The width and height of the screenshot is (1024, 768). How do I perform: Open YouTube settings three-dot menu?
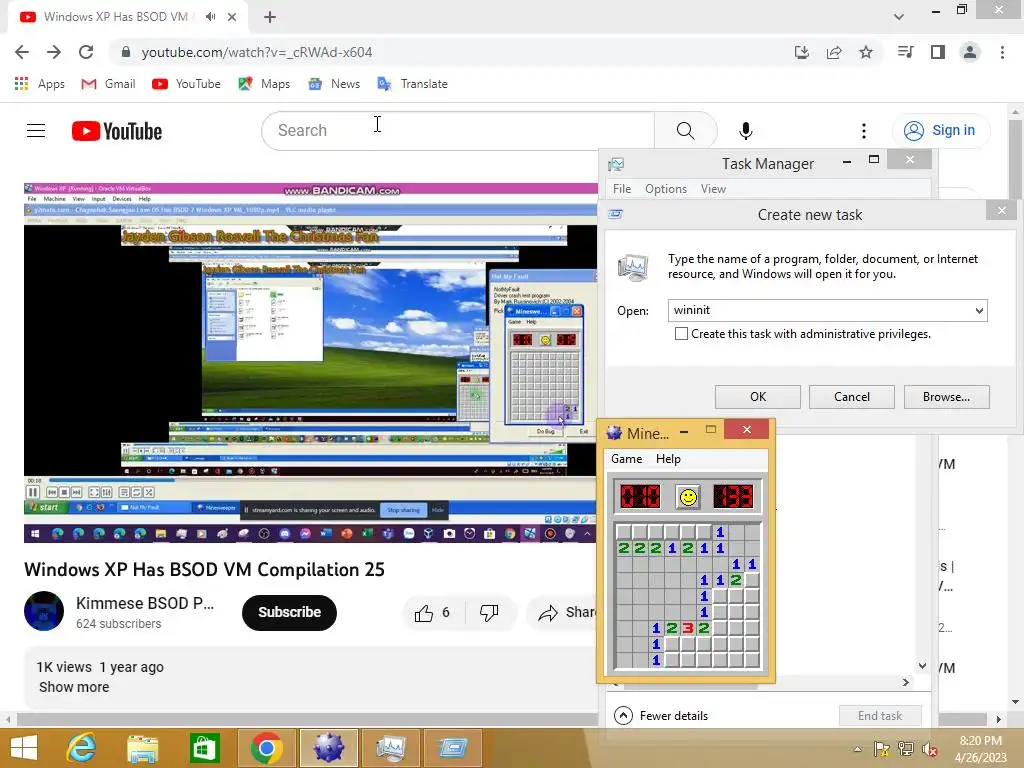pos(863,131)
